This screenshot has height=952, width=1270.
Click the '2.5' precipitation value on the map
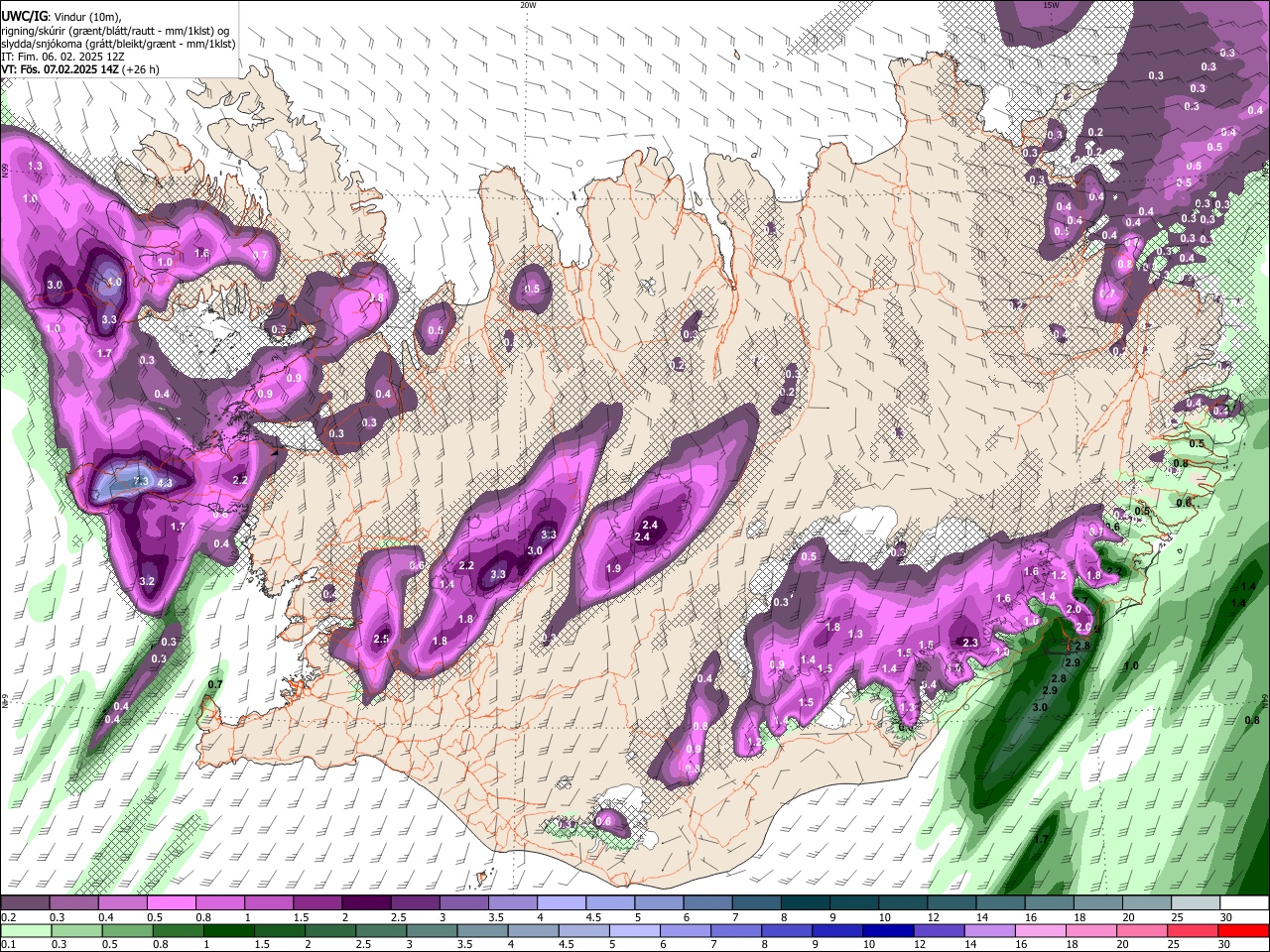tap(381, 640)
